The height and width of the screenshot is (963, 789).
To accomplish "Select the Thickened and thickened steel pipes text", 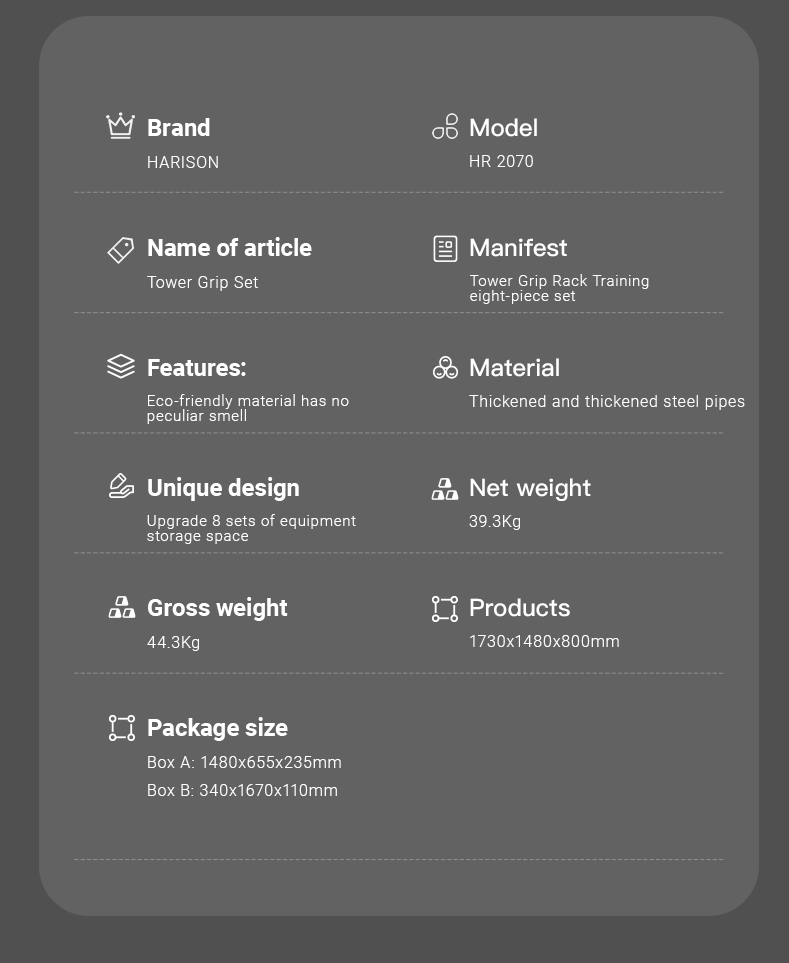I will [x=607, y=401].
